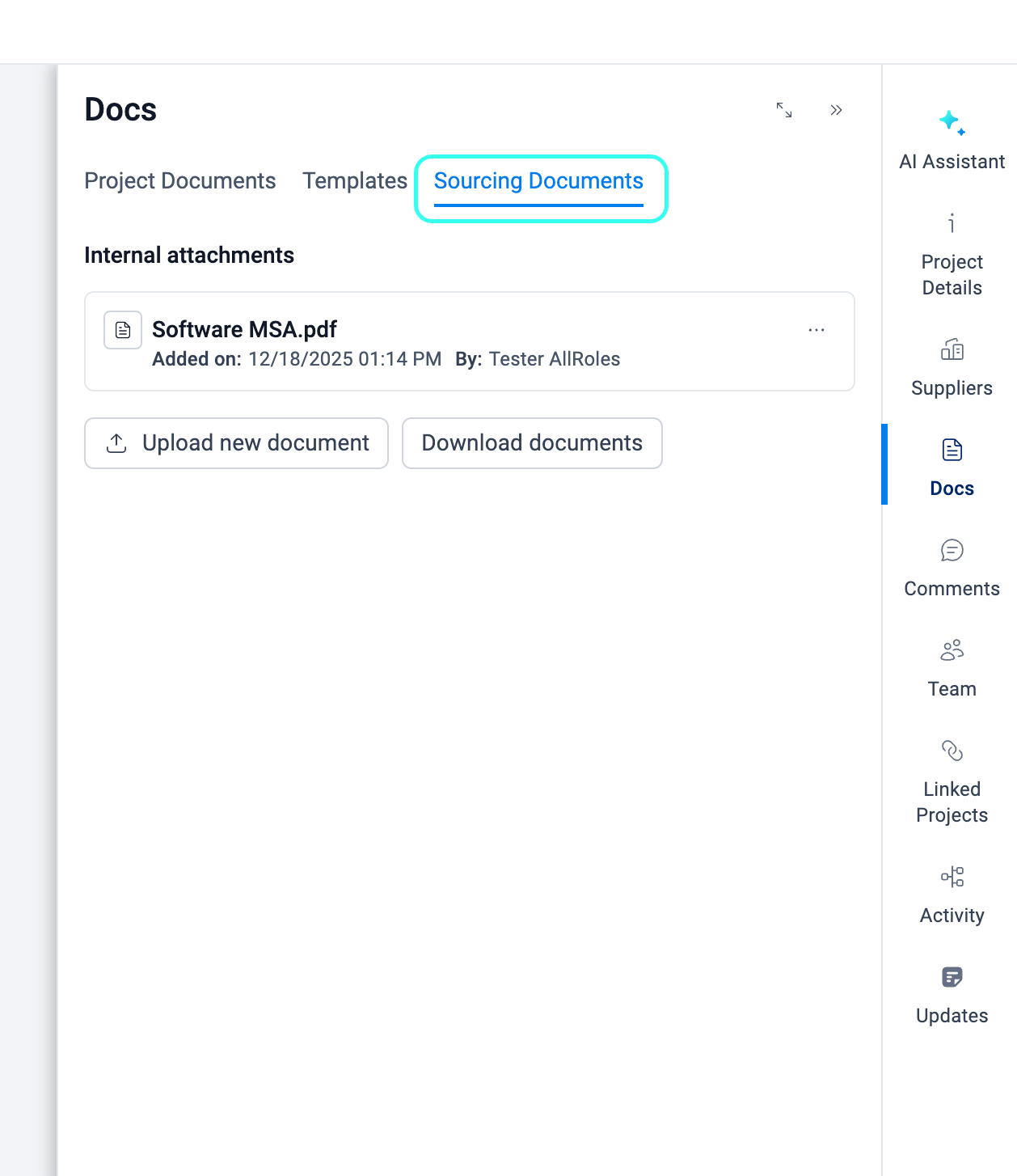The width and height of the screenshot is (1017, 1176).
Task: Click Download documents button
Action: pyautogui.click(x=532, y=443)
